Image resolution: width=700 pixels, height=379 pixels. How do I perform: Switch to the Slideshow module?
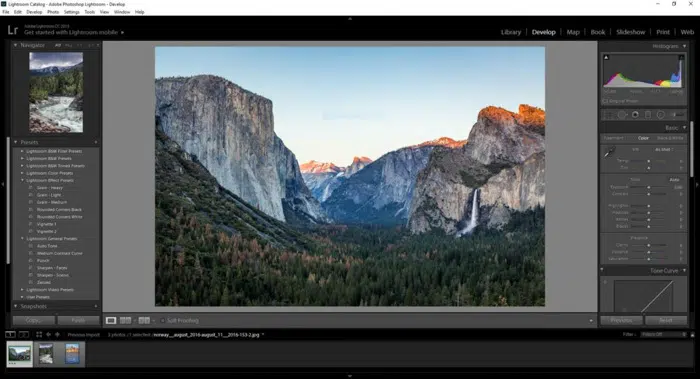[630, 32]
